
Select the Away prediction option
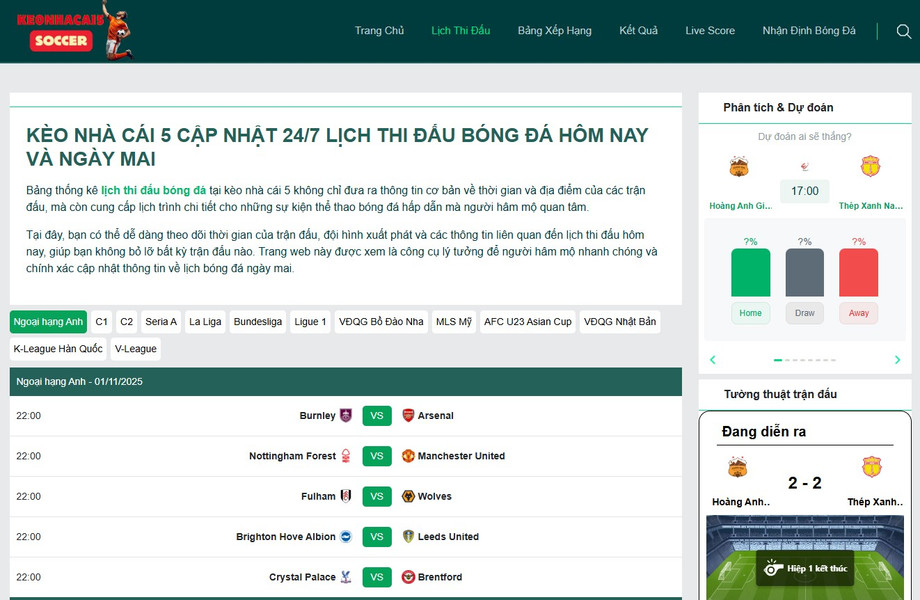[859, 313]
